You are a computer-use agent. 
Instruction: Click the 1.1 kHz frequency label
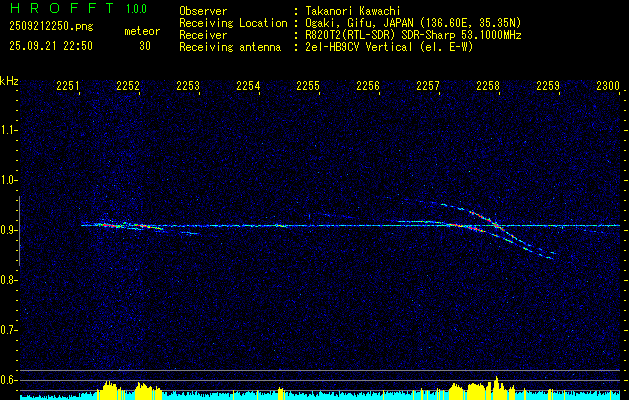(8, 130)
